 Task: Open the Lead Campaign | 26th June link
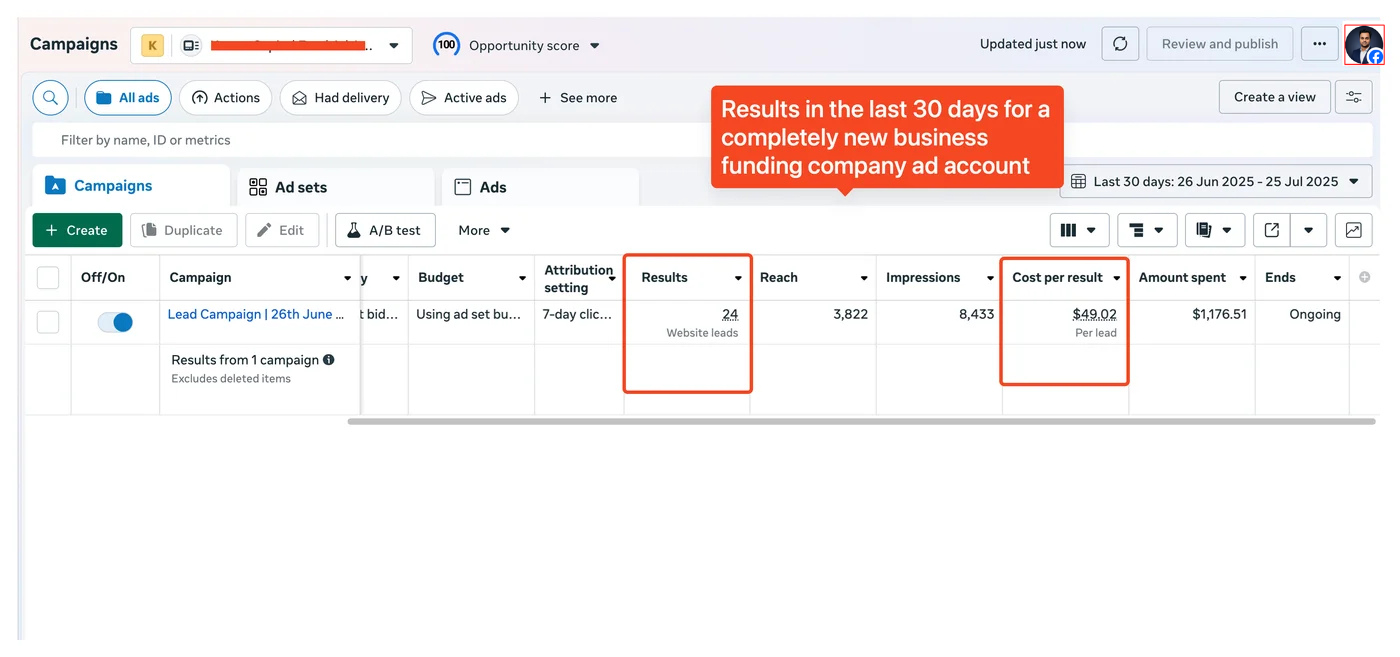(256, 314)
